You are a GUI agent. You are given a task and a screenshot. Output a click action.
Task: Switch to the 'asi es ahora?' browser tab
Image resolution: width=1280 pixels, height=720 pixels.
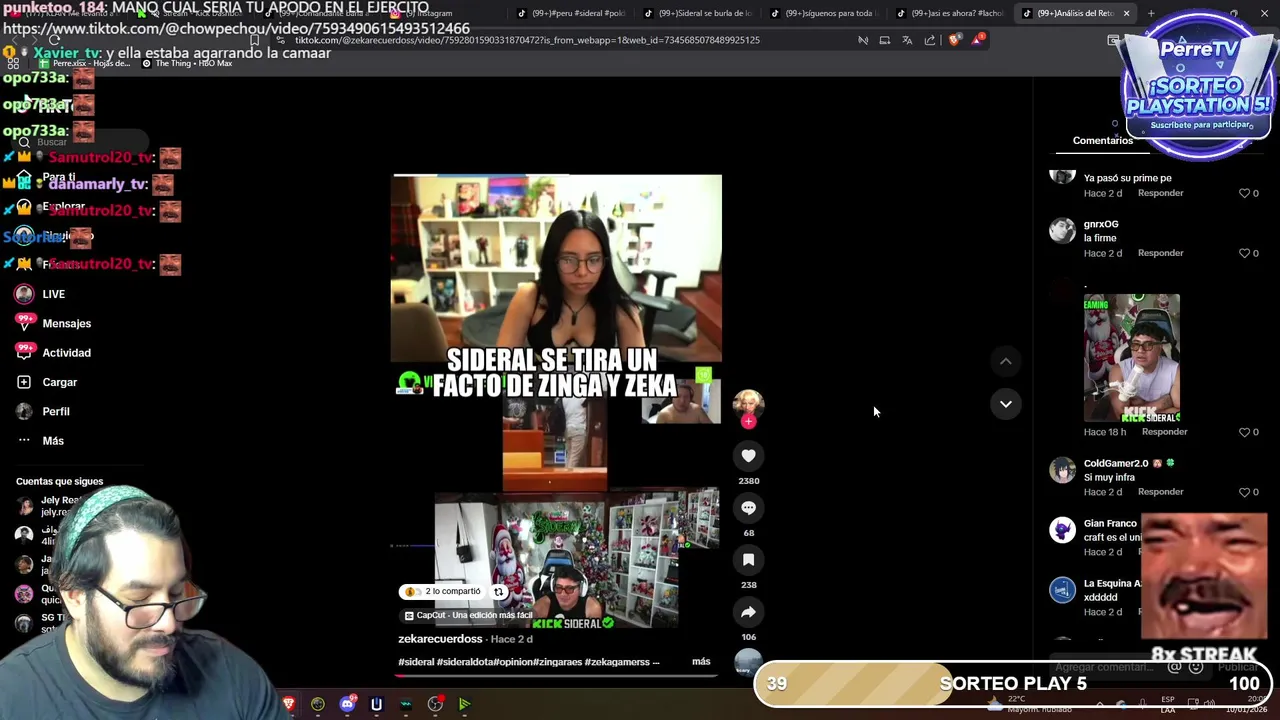click(x=950, y=13)
